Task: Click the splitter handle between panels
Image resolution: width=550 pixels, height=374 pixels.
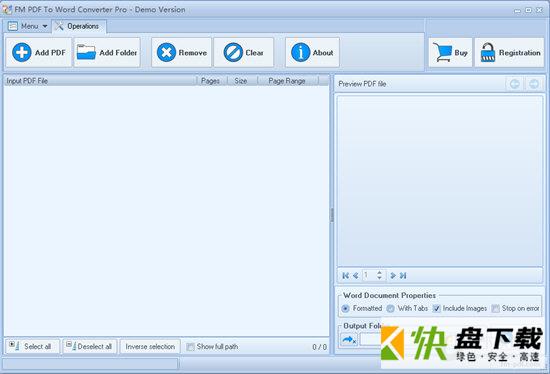Action: click(x=331, y=215)
